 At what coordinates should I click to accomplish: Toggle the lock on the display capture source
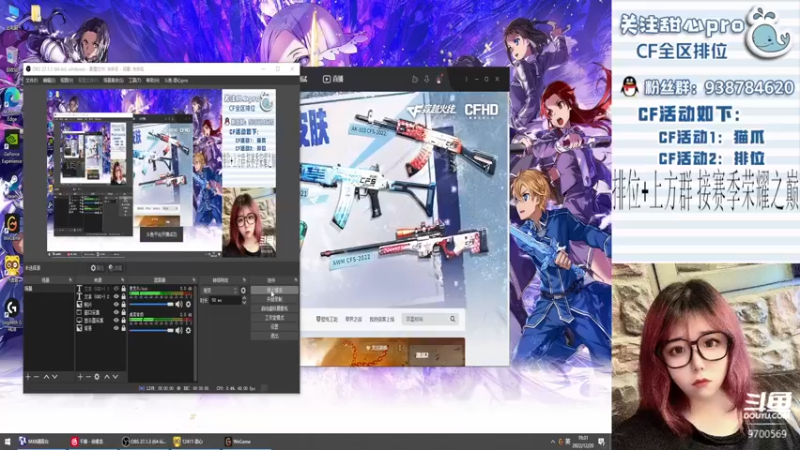click(x=123, y=320)
